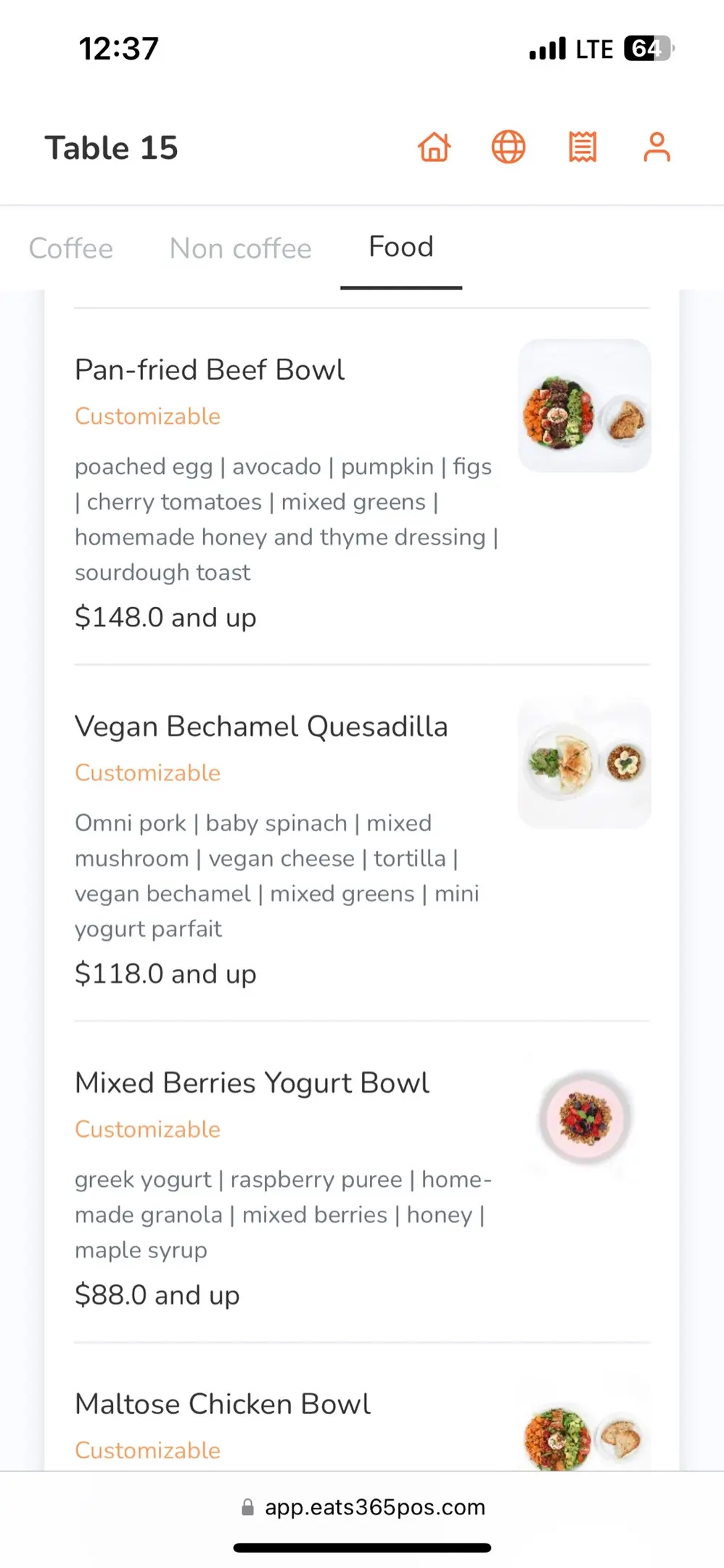
Task: Open the Mixed Berries Yogurt Bowl item
Action: 252,1083
